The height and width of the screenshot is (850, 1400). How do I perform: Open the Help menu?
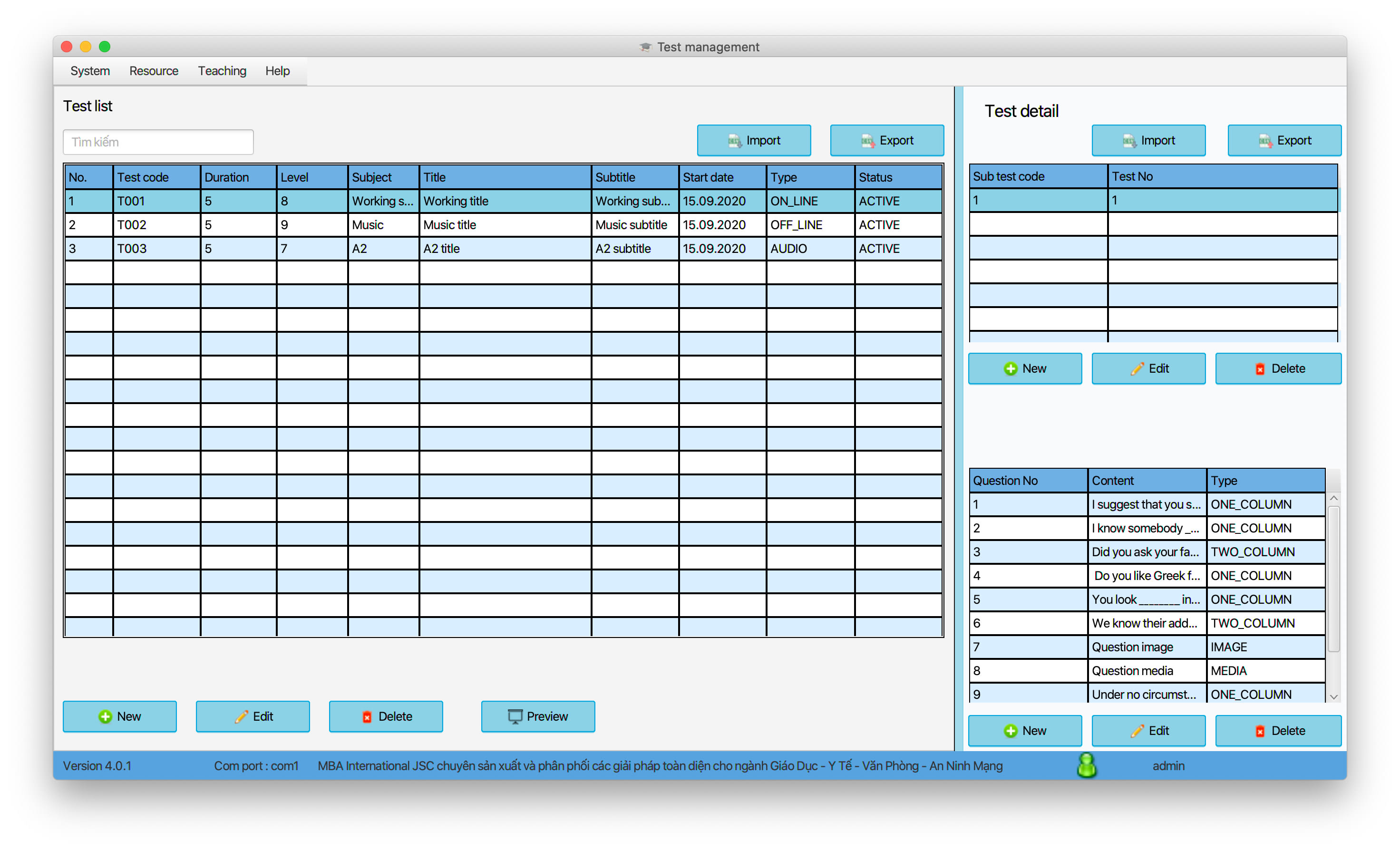(277, 70)
